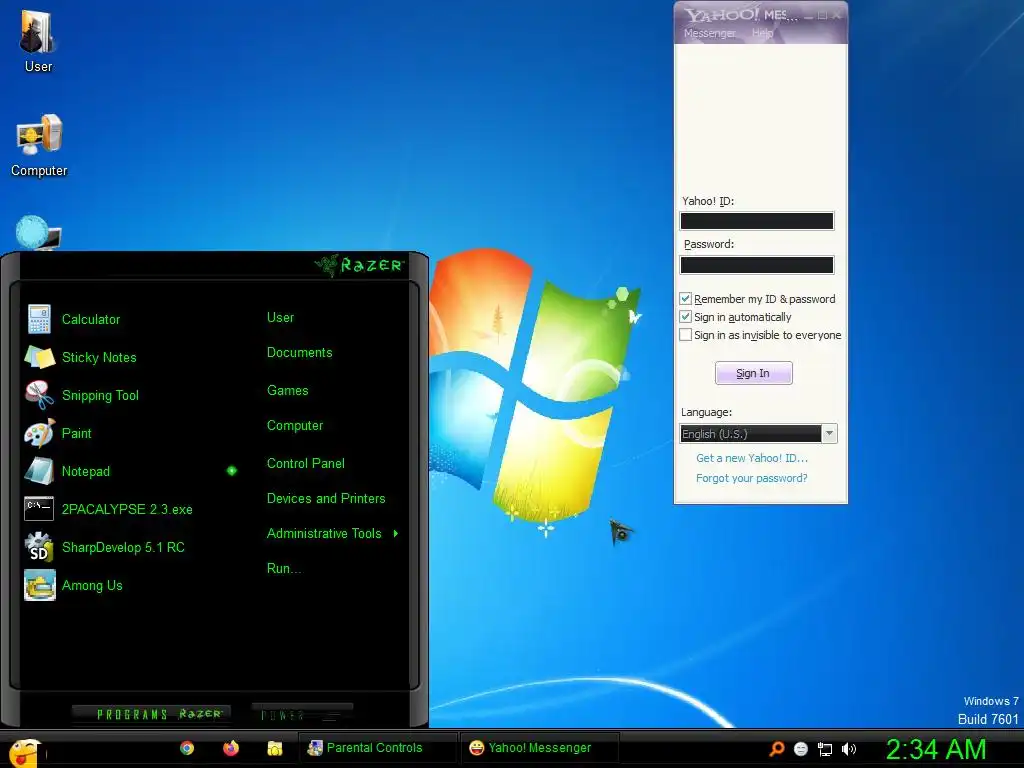
Task: Open the Among Us program icon
Action: point(39,584)
